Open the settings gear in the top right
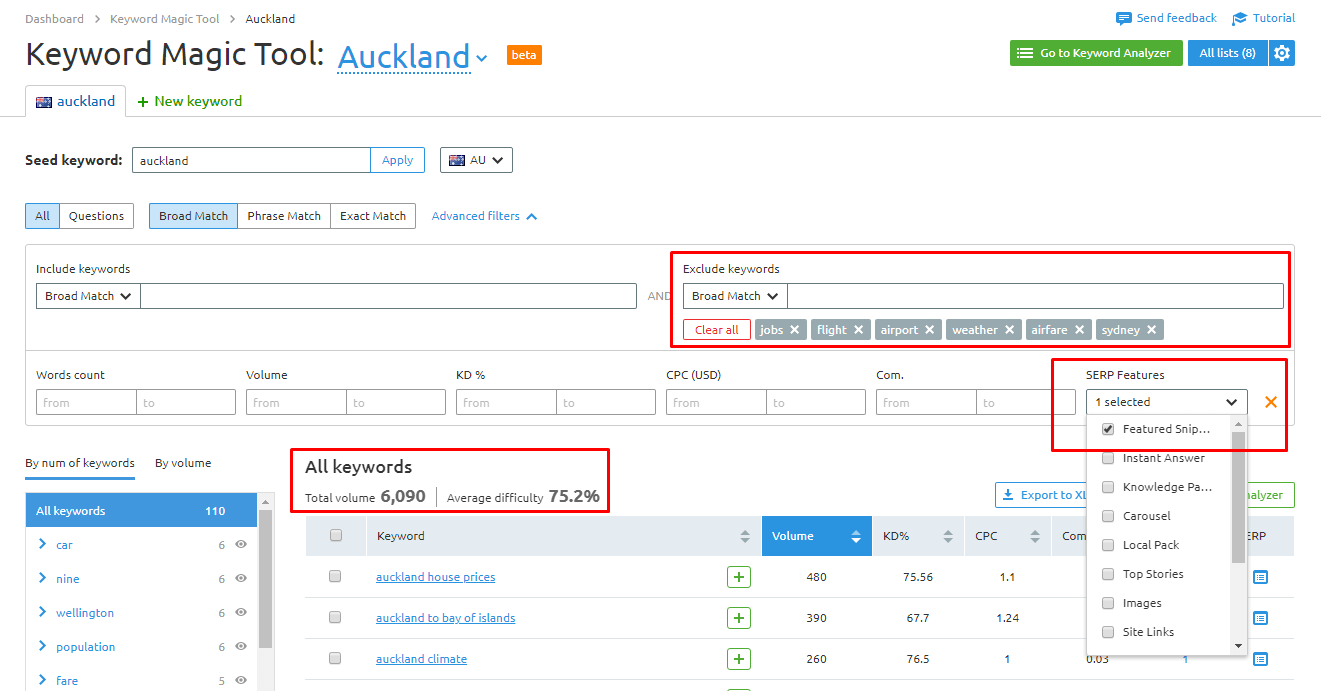Image resolution: width=1321 pixels, height=691 pixels. [1282, 53]
